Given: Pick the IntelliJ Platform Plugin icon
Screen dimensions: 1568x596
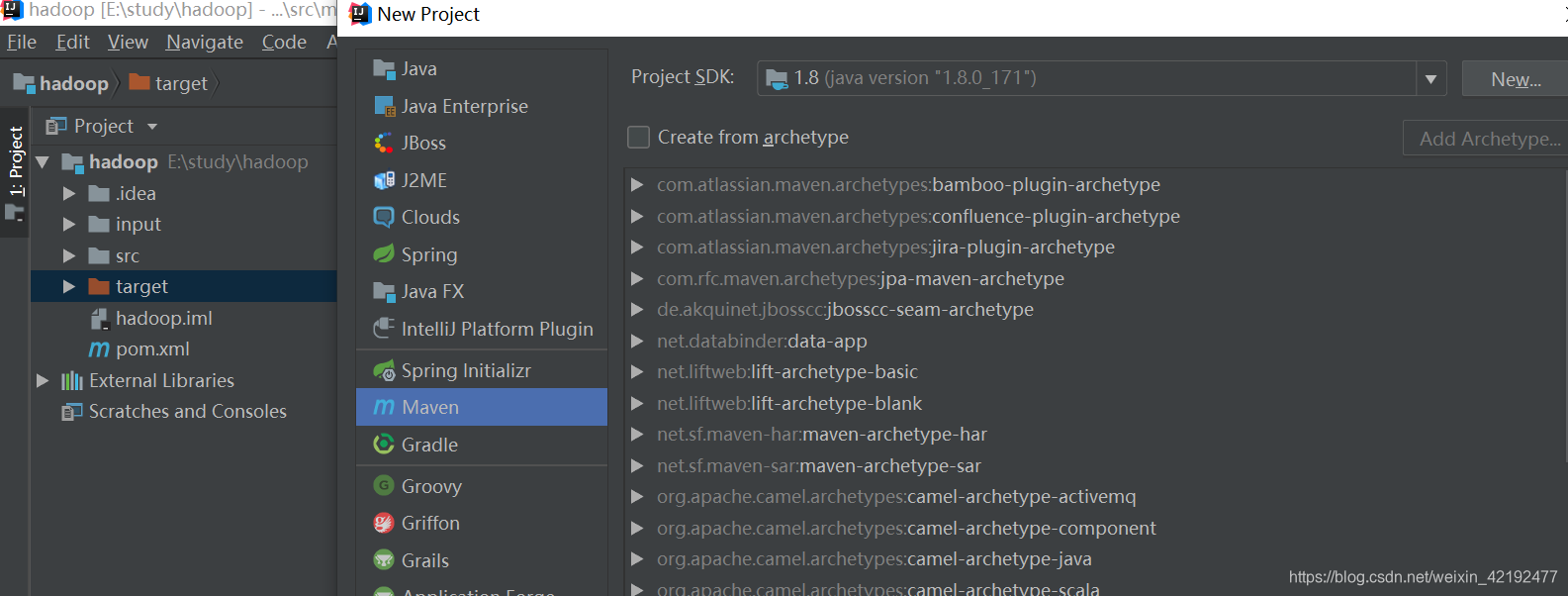Looking at the screenshot, I should point(384,329).
